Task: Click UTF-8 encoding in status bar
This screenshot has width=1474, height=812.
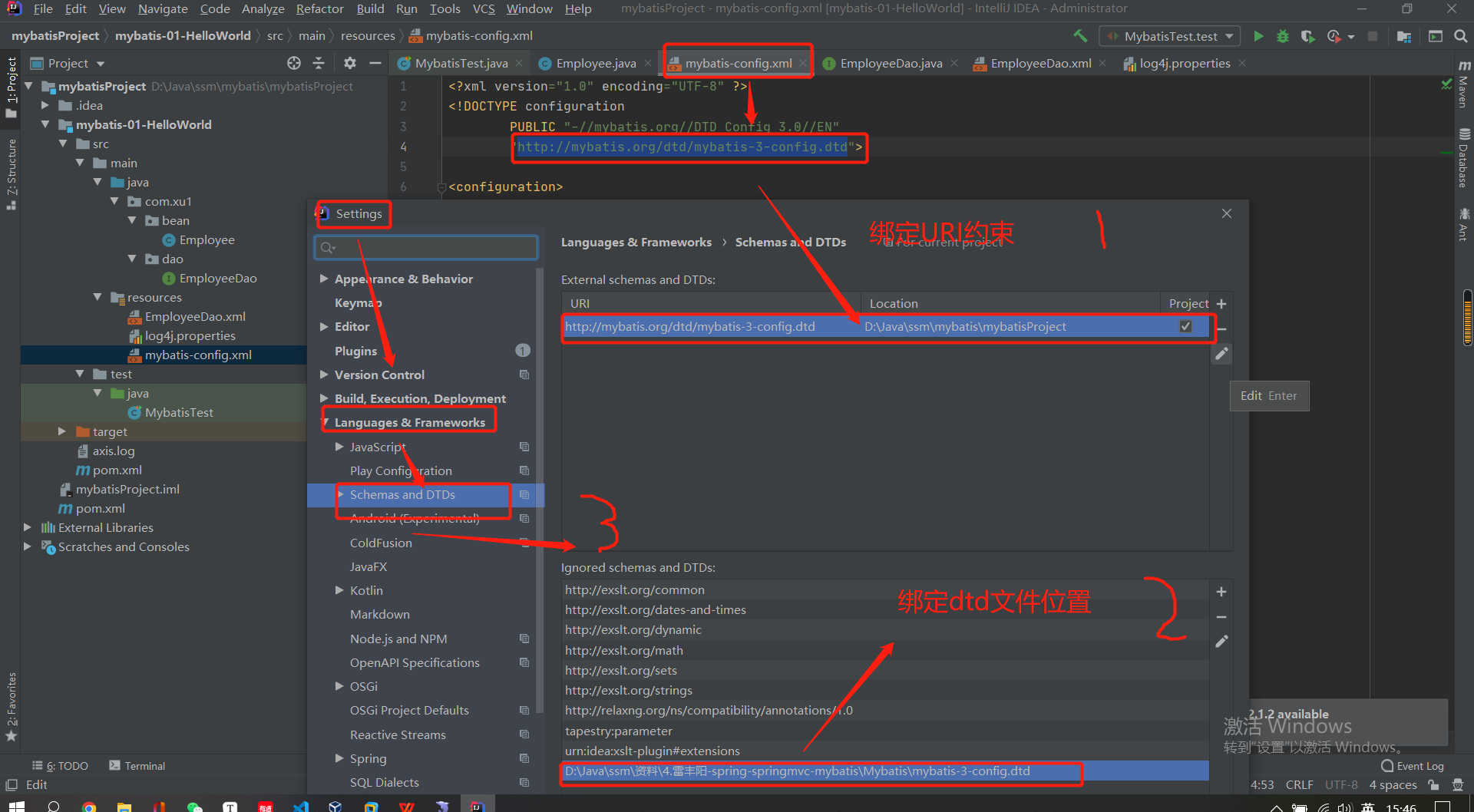Action: click(x=1341, y=784)
